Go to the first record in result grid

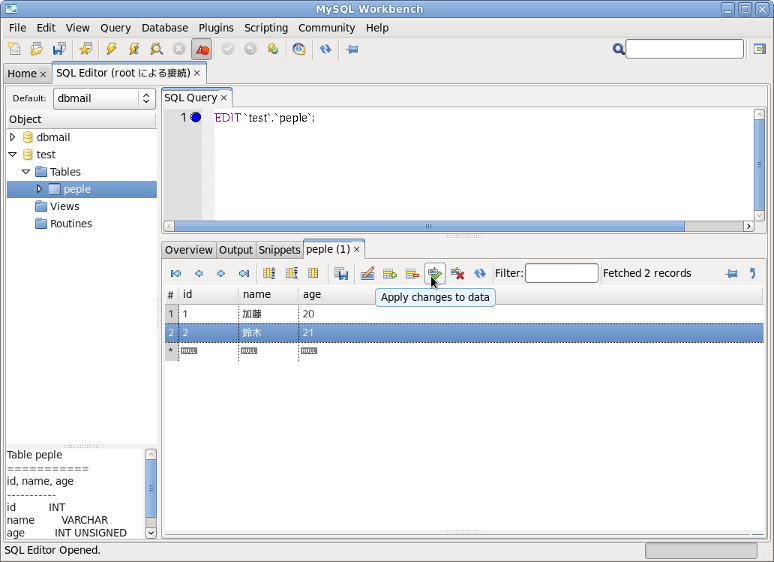click(176, 273)
